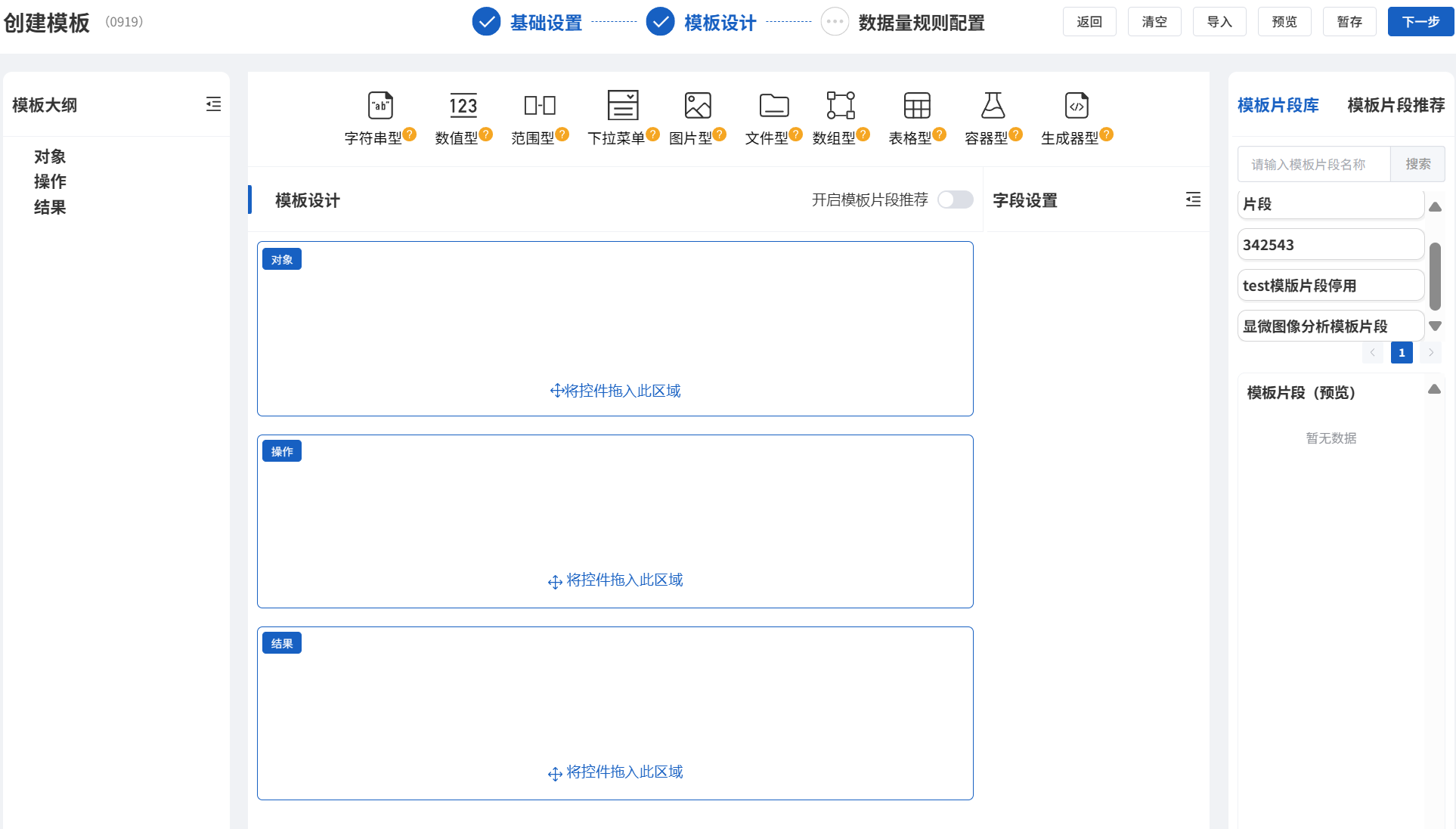Click the 下一步 next step button
1456x829 pixels.
[1420, 22]
